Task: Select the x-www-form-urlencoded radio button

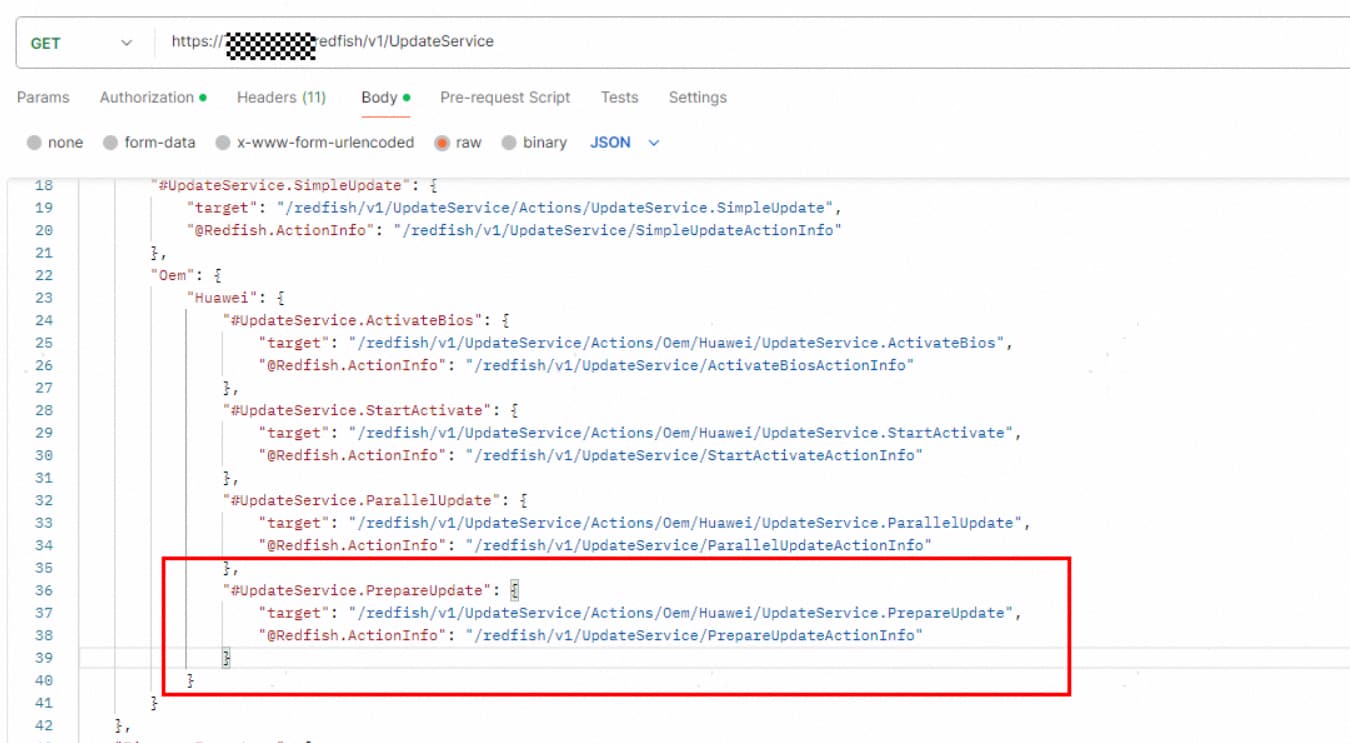Action: 223,143
